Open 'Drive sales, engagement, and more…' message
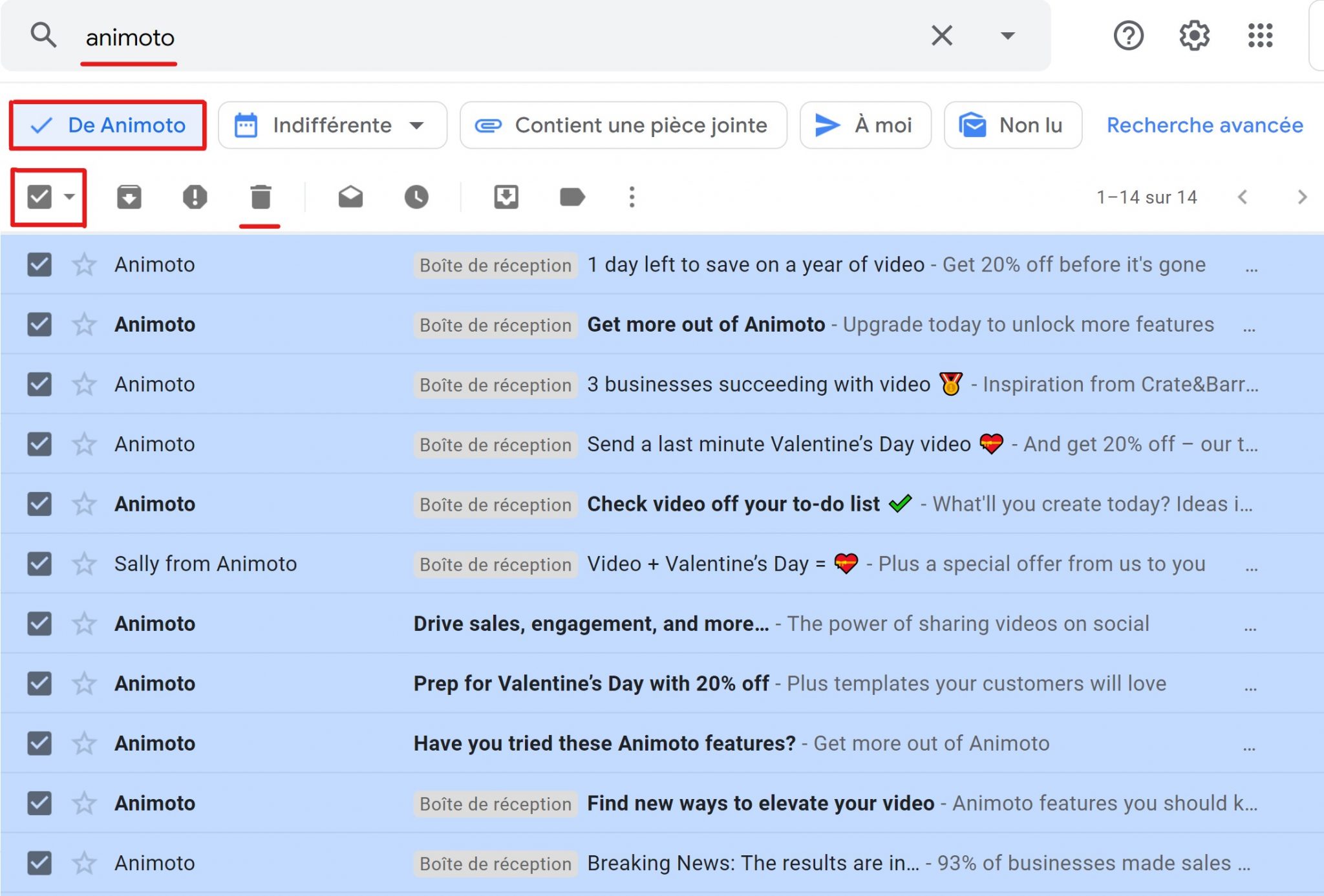This screenshot has width=1324, height=896. [x=591, y=623]
